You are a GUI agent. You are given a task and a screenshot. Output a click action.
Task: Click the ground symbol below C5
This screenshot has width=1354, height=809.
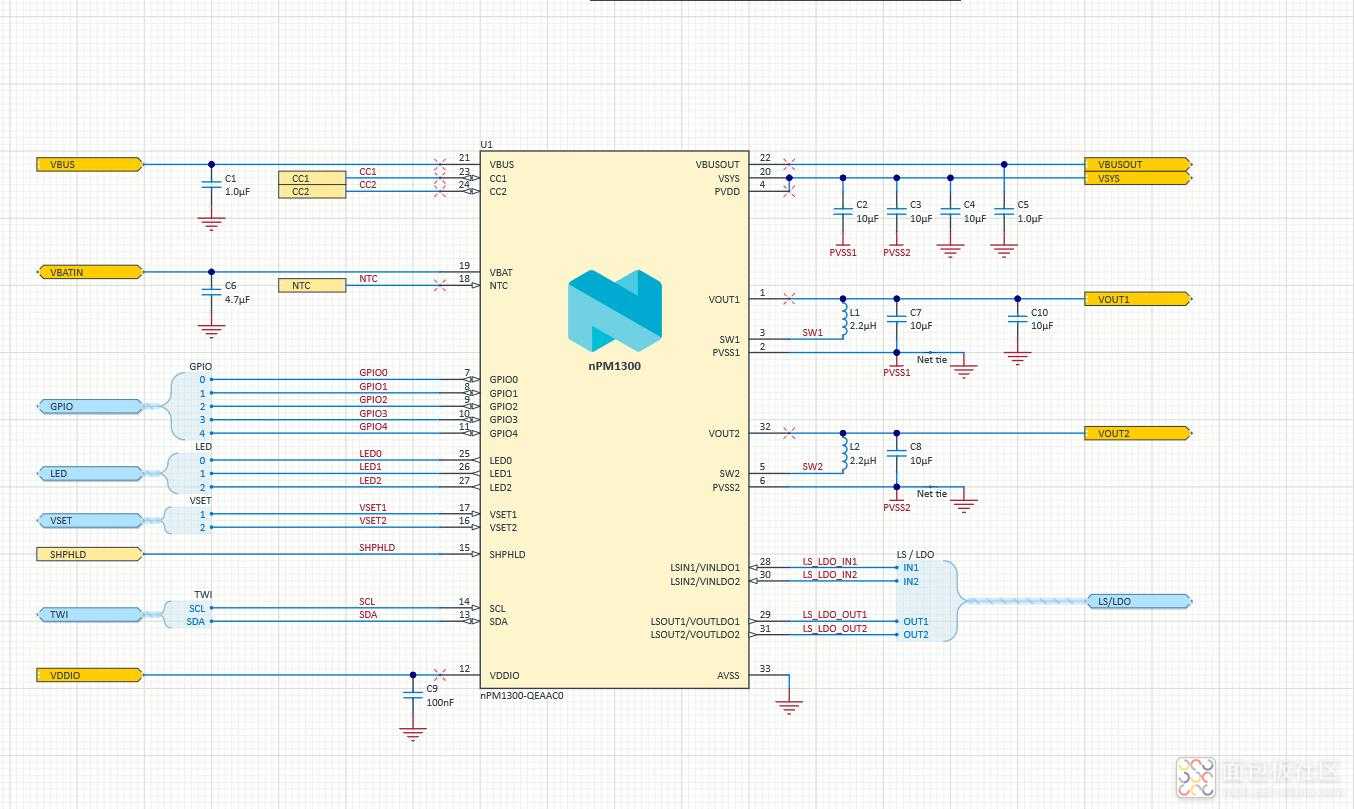(x=1004, y=250)
